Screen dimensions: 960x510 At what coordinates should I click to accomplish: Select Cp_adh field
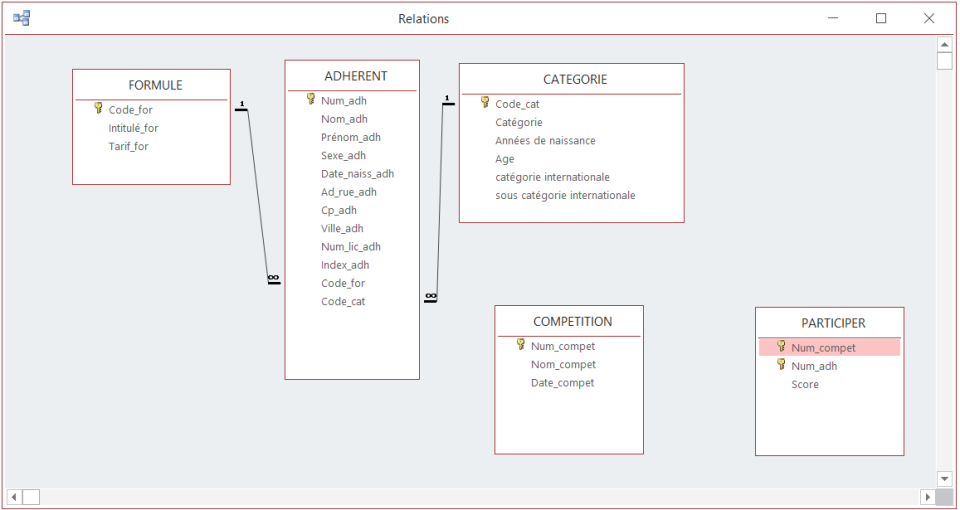pyautogui.click(x=339, y=210)
